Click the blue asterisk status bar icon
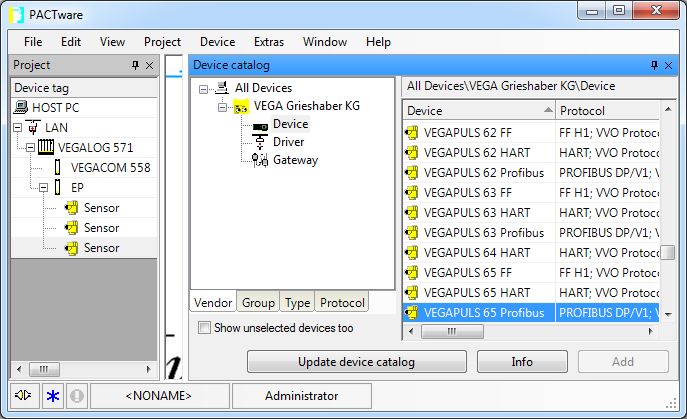The width and height of the screenshot is (687, 419). [x=53, y=396]
